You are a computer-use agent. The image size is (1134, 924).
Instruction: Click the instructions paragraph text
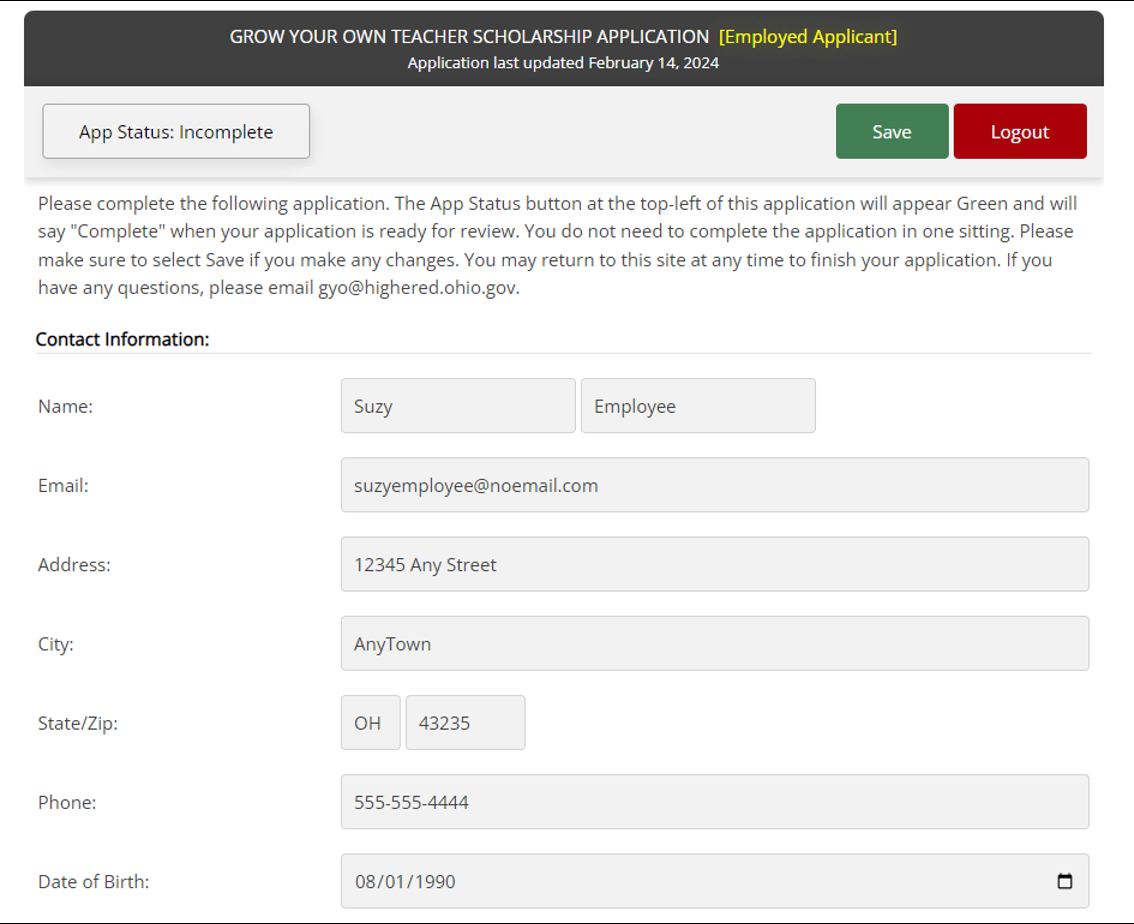pyautogui.click(x=556, y=245)
